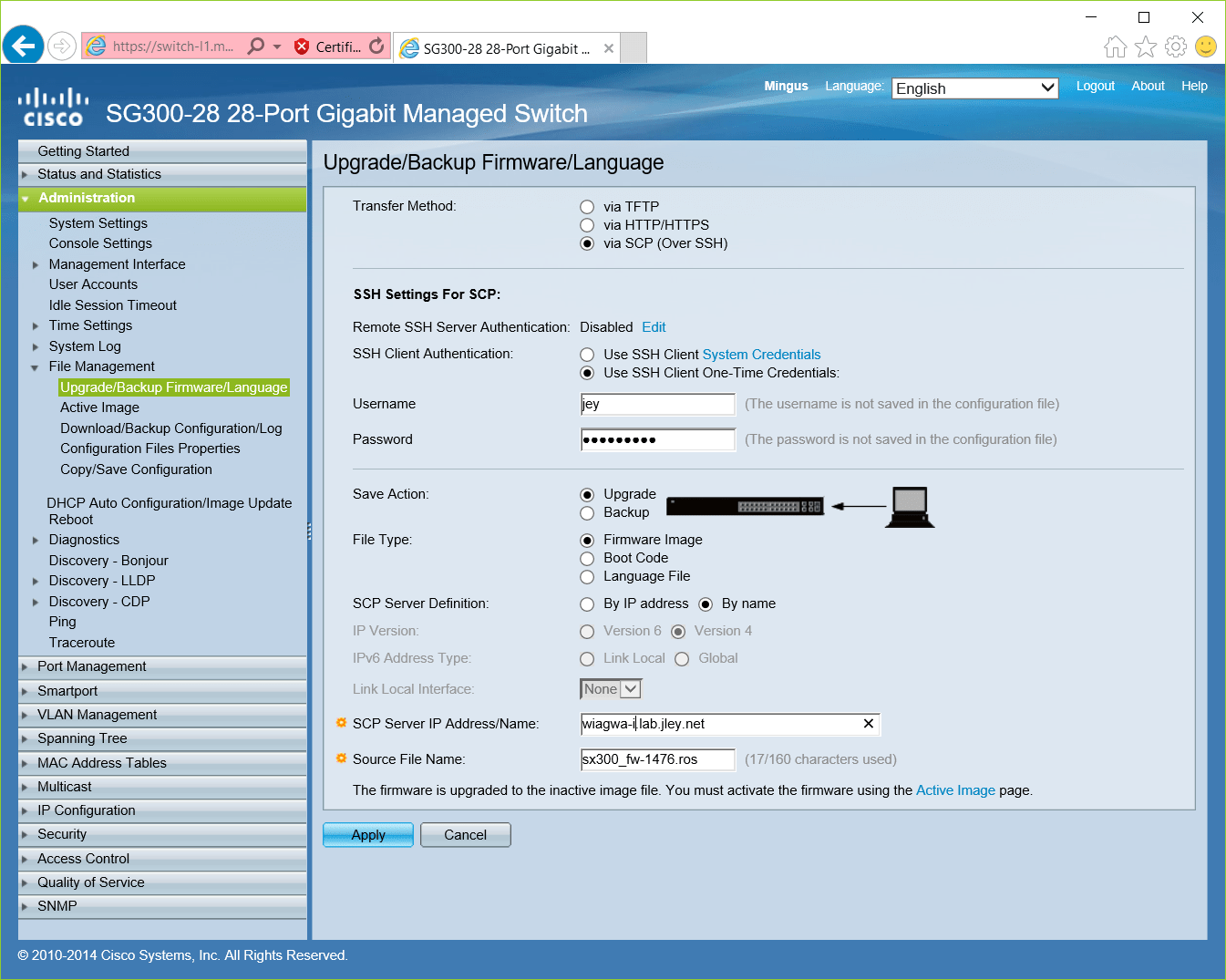This screenshot has height=980, width=1226.
Task: Open System Credentials link
Action: tap(762, 355)
